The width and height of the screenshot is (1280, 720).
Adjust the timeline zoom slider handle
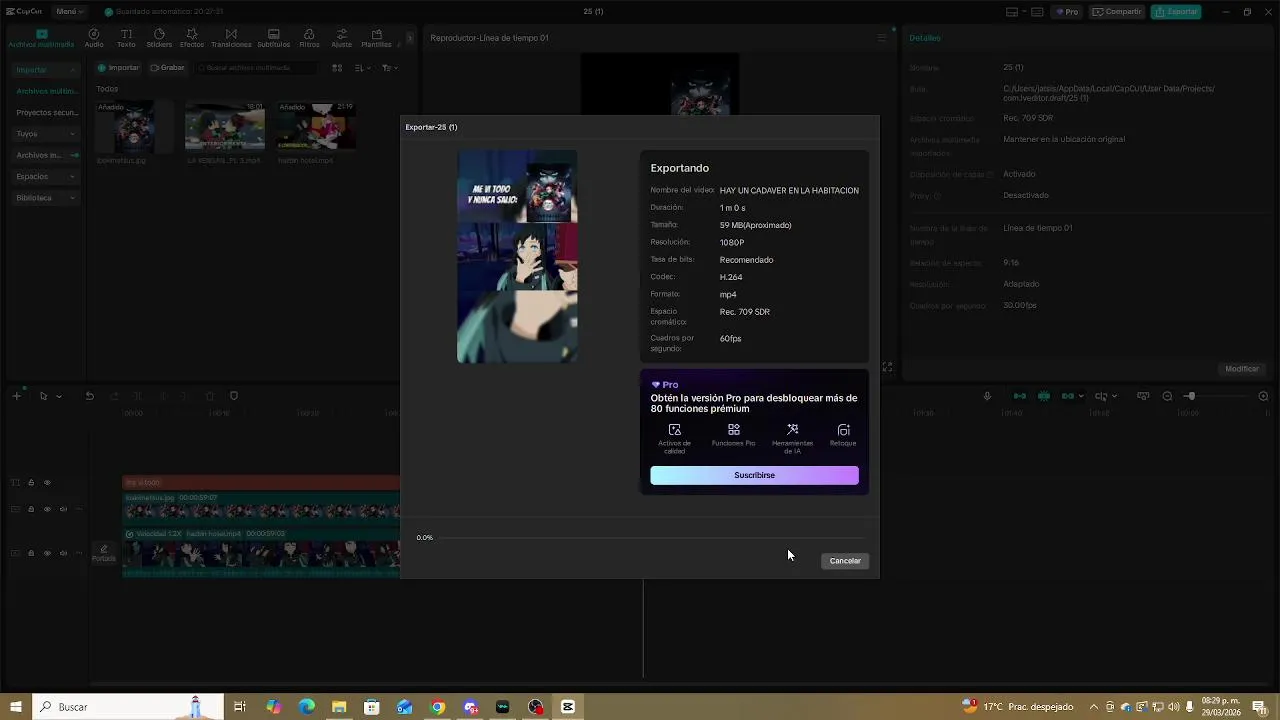(1190, 396)
